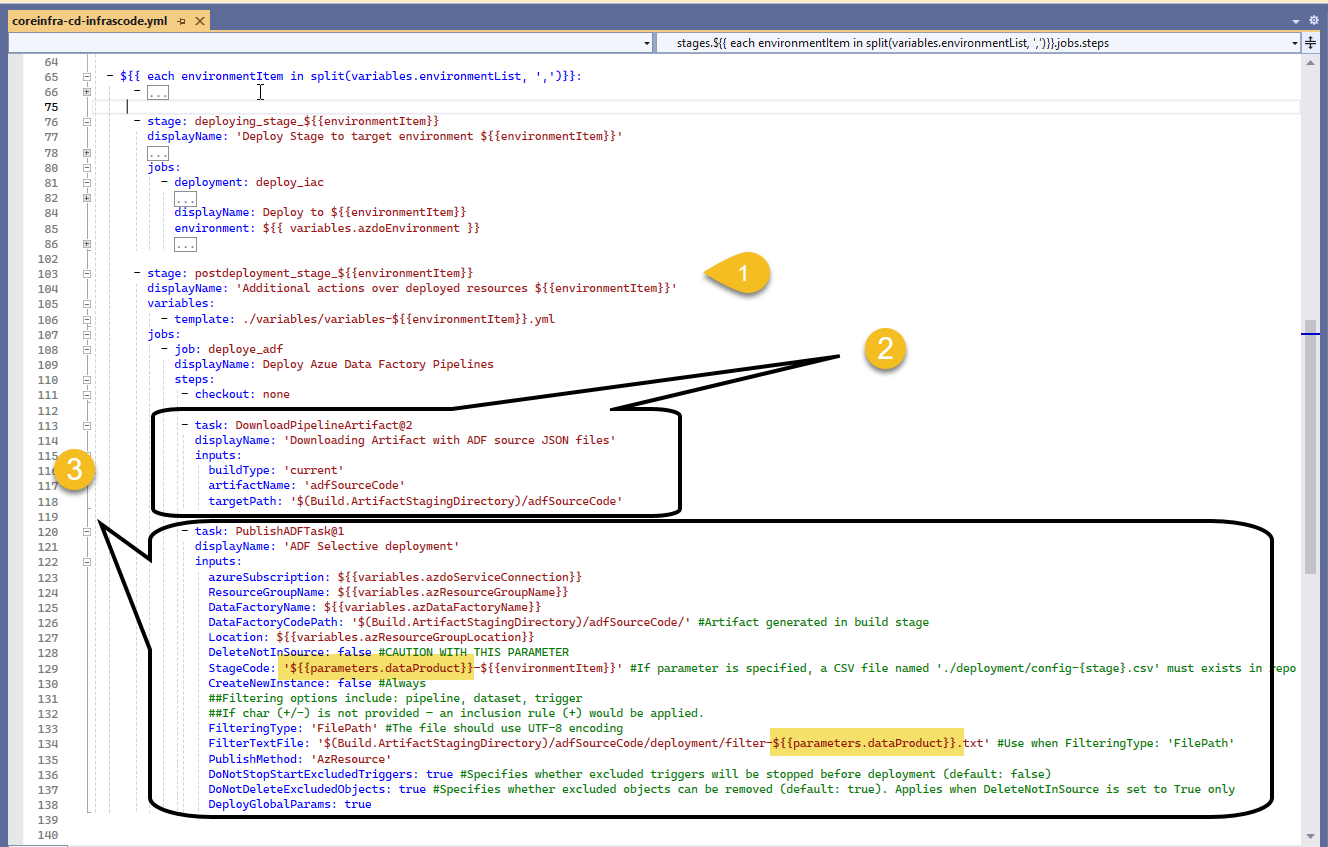Collapse the DownloadPipelineArtifact@2 task block
The width and height of the screenshot is (1328, 847).
(x=85, y=424)
